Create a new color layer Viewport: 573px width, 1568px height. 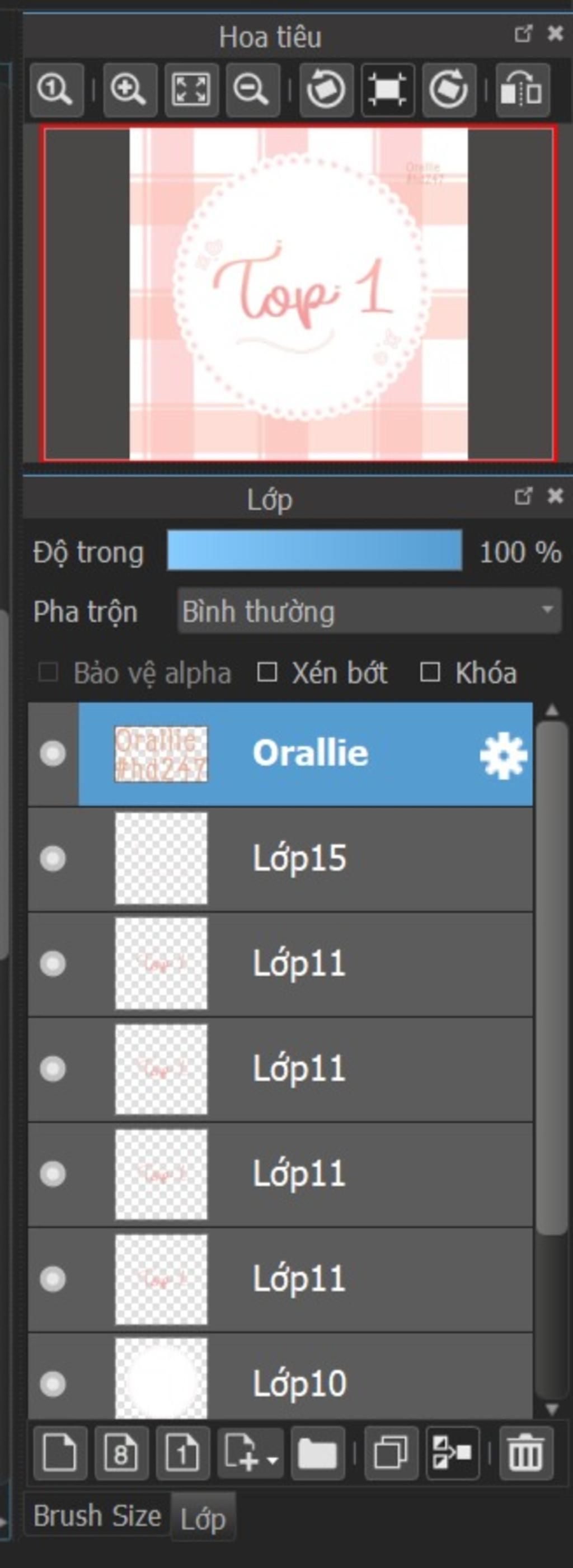[60, 1453]
